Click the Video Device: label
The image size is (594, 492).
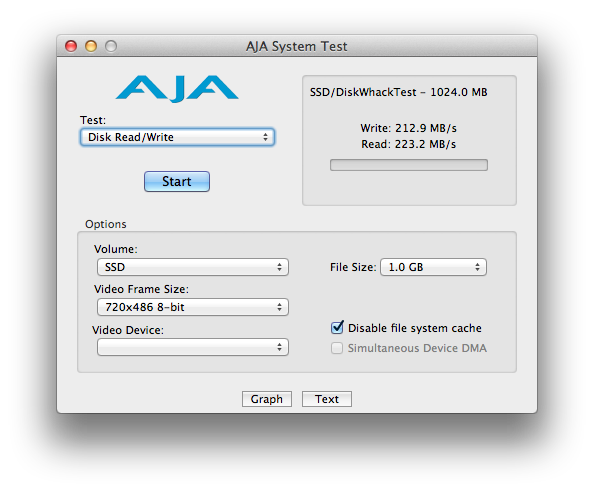tap(128, 330)
